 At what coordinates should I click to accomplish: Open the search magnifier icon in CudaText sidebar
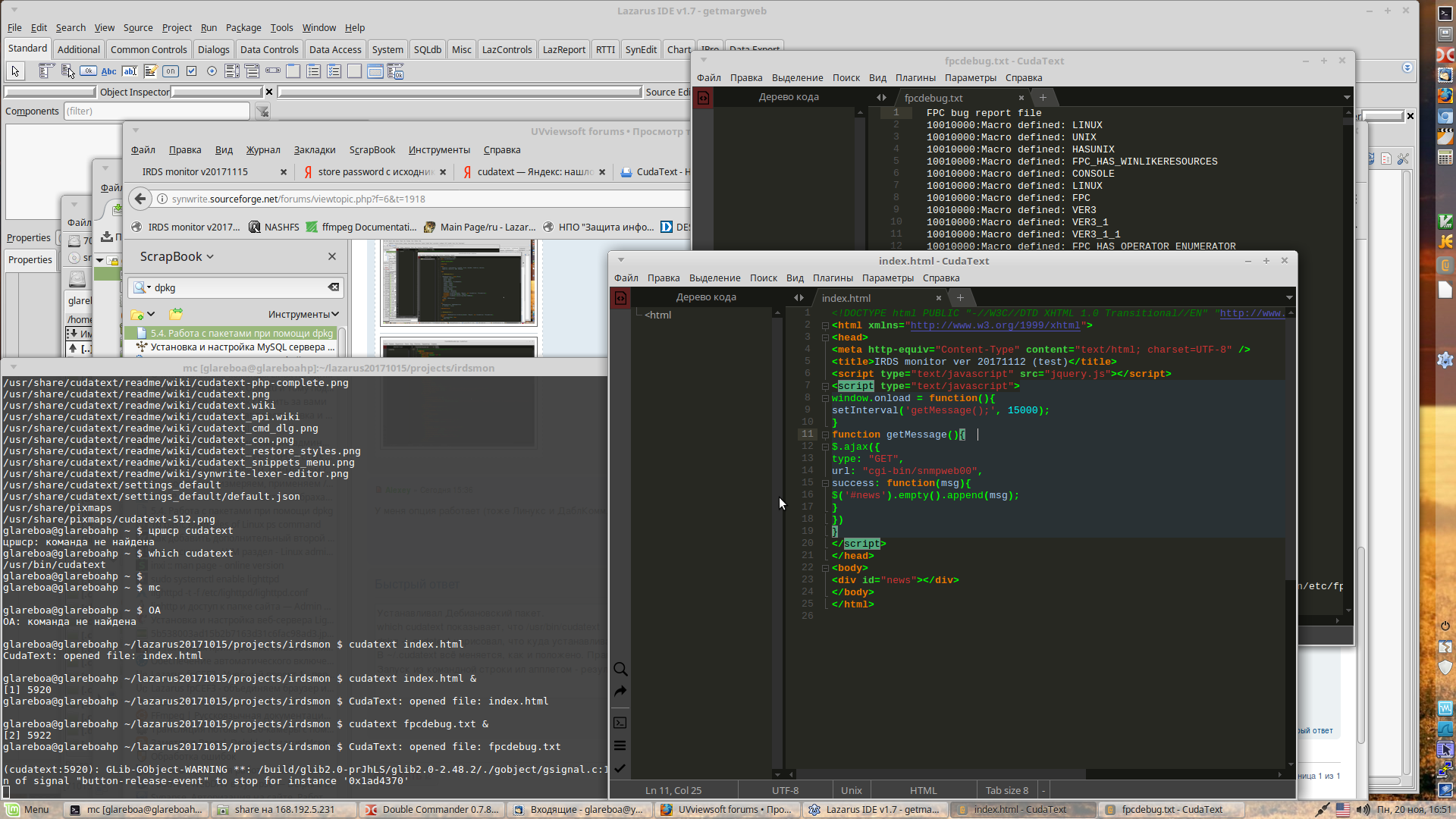point(620,669)
